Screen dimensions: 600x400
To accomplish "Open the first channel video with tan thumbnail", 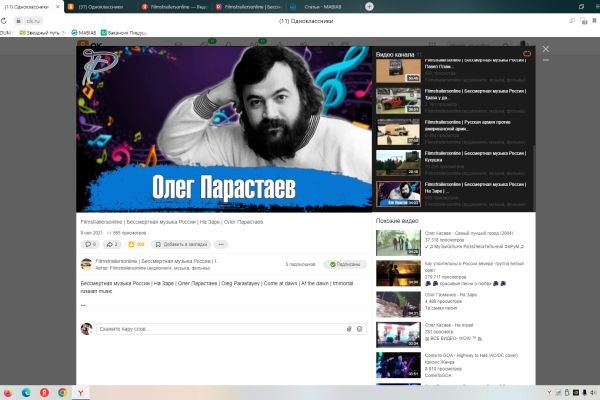I will pos(398,71).
